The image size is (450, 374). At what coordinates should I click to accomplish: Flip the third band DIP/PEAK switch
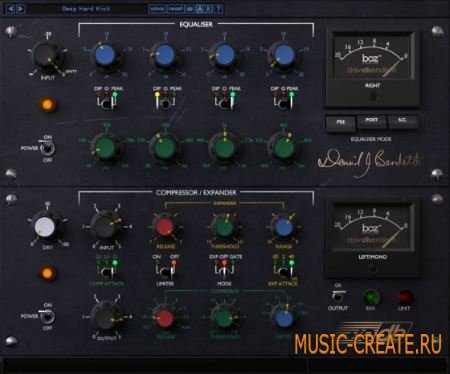224,103
